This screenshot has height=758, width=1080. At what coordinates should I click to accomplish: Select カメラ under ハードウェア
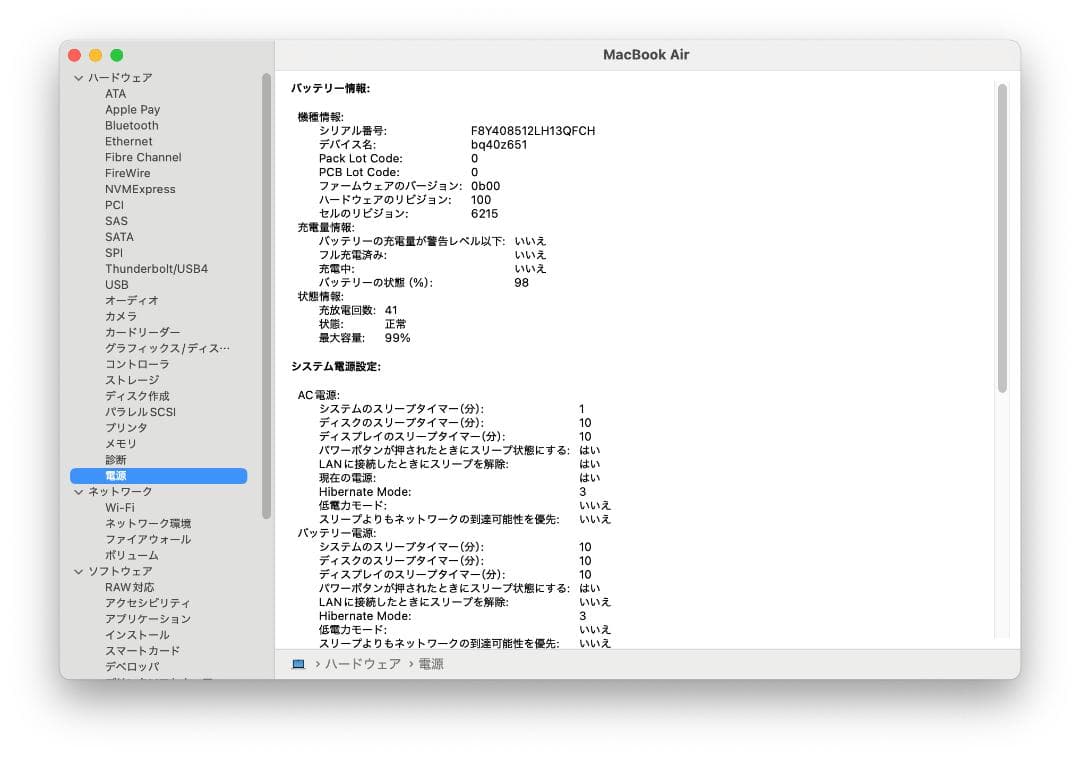tap(119, 316)
